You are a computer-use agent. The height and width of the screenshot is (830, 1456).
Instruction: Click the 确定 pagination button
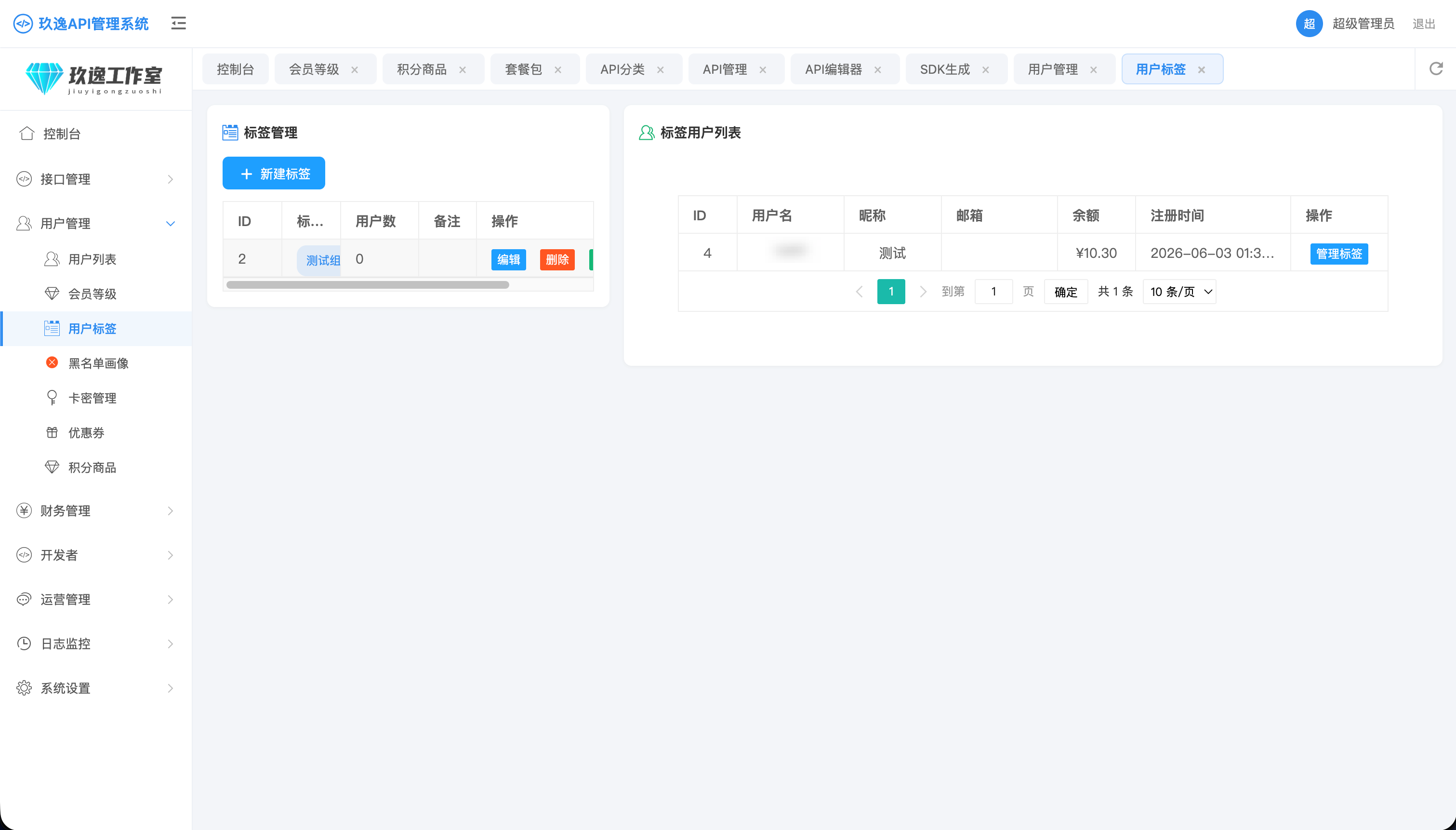pos(1066,291)
